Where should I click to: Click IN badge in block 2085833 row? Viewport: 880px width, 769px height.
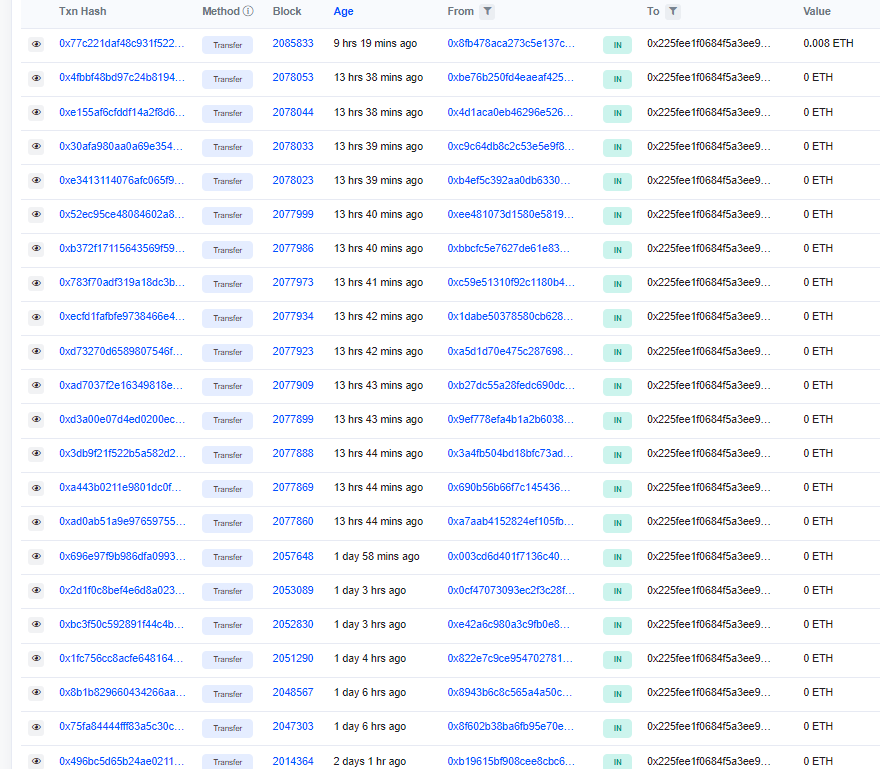617,45
